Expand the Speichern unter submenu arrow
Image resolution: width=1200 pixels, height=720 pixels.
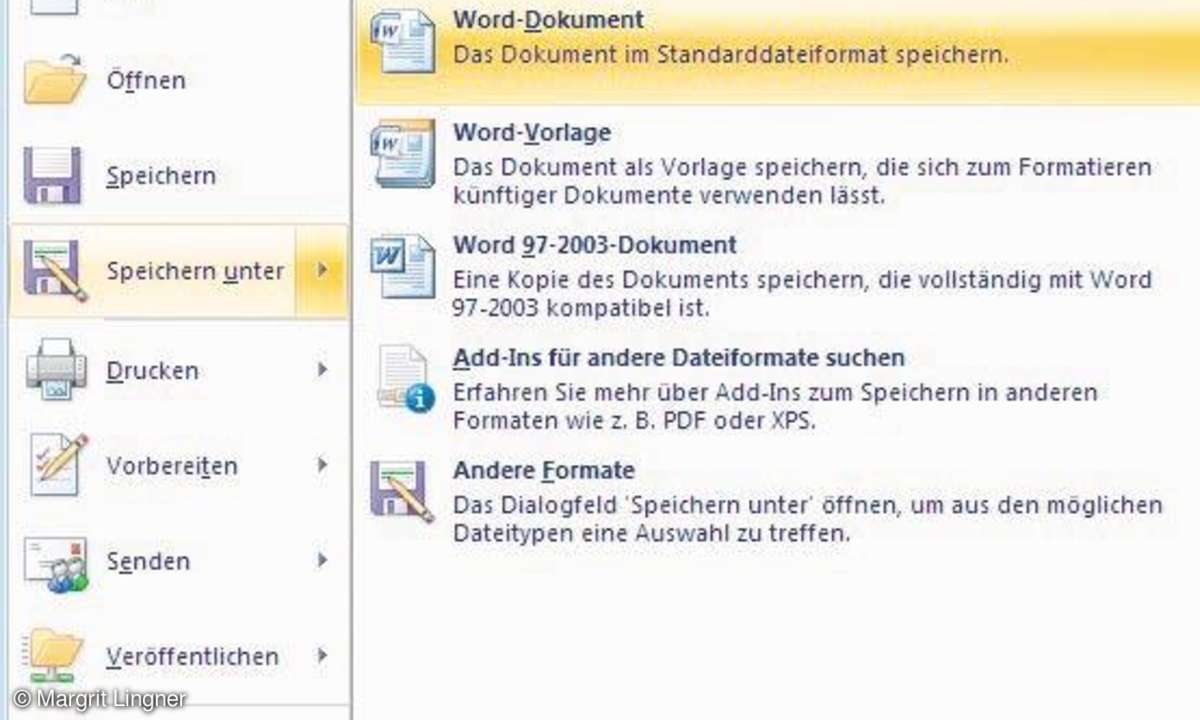(x=322, y=271)
